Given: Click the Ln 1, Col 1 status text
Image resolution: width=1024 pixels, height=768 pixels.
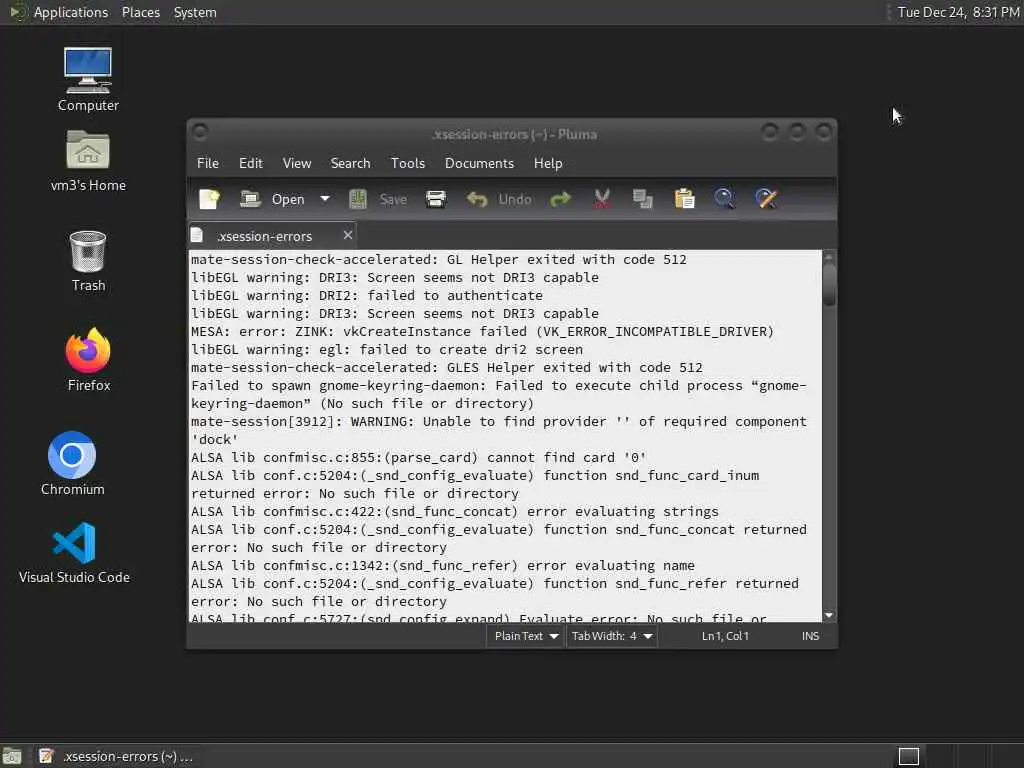Looking at the screenshot, I should [x=725, y=636].
